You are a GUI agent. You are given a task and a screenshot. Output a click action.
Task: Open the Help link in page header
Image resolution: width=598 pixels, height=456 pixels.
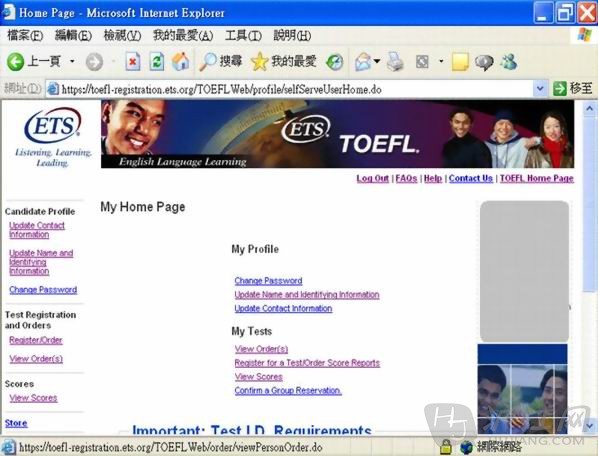(433, 178)
